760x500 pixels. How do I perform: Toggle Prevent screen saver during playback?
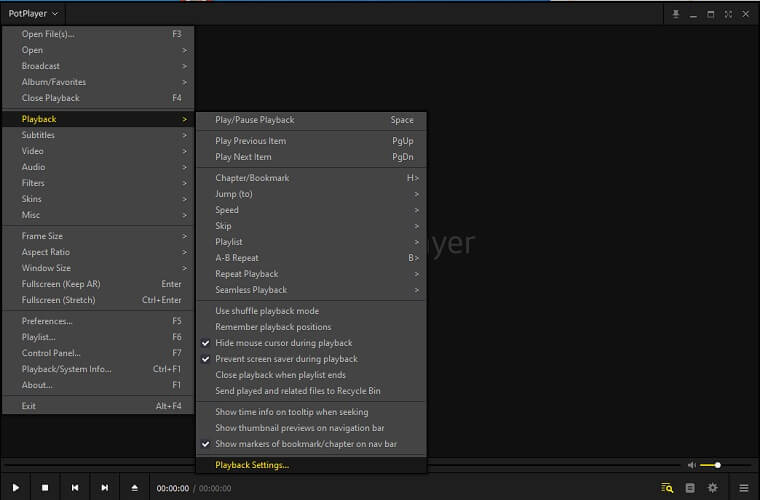click(x=311, y=359)
